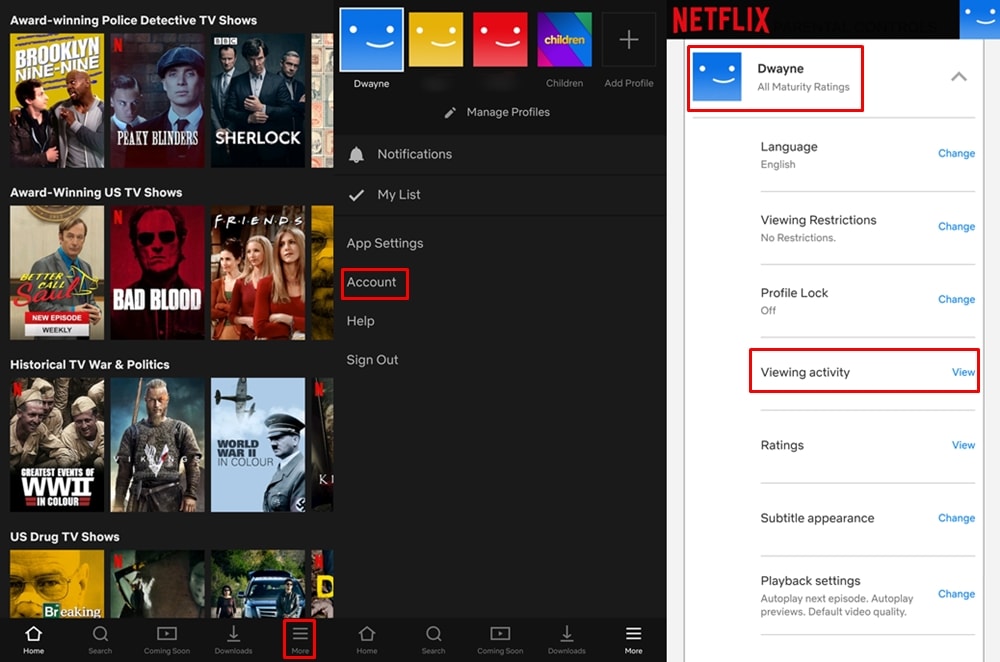Tap Home icon in middle screen's bottom bar
Viewport: 1000px width, 662px height.
pyautogui.click(x=367, y=633)
